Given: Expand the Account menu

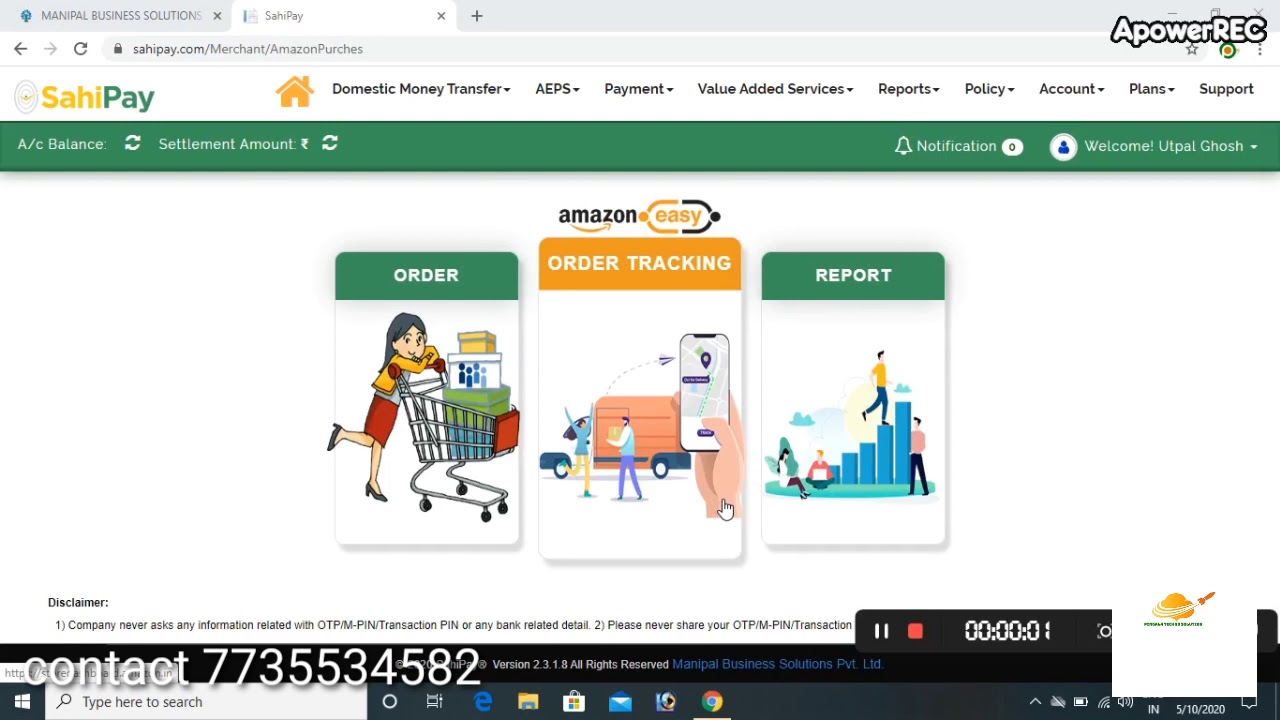Looking at the screenshot, I should (x=1071, y=89).
